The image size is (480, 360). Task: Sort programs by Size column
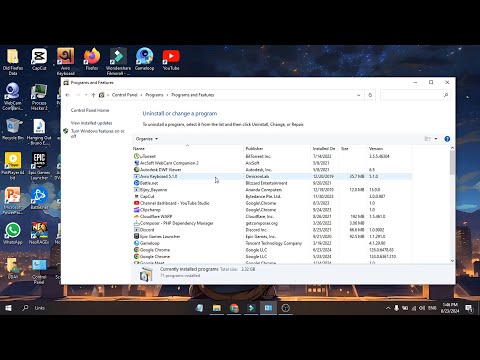click(x=353, y=148)
